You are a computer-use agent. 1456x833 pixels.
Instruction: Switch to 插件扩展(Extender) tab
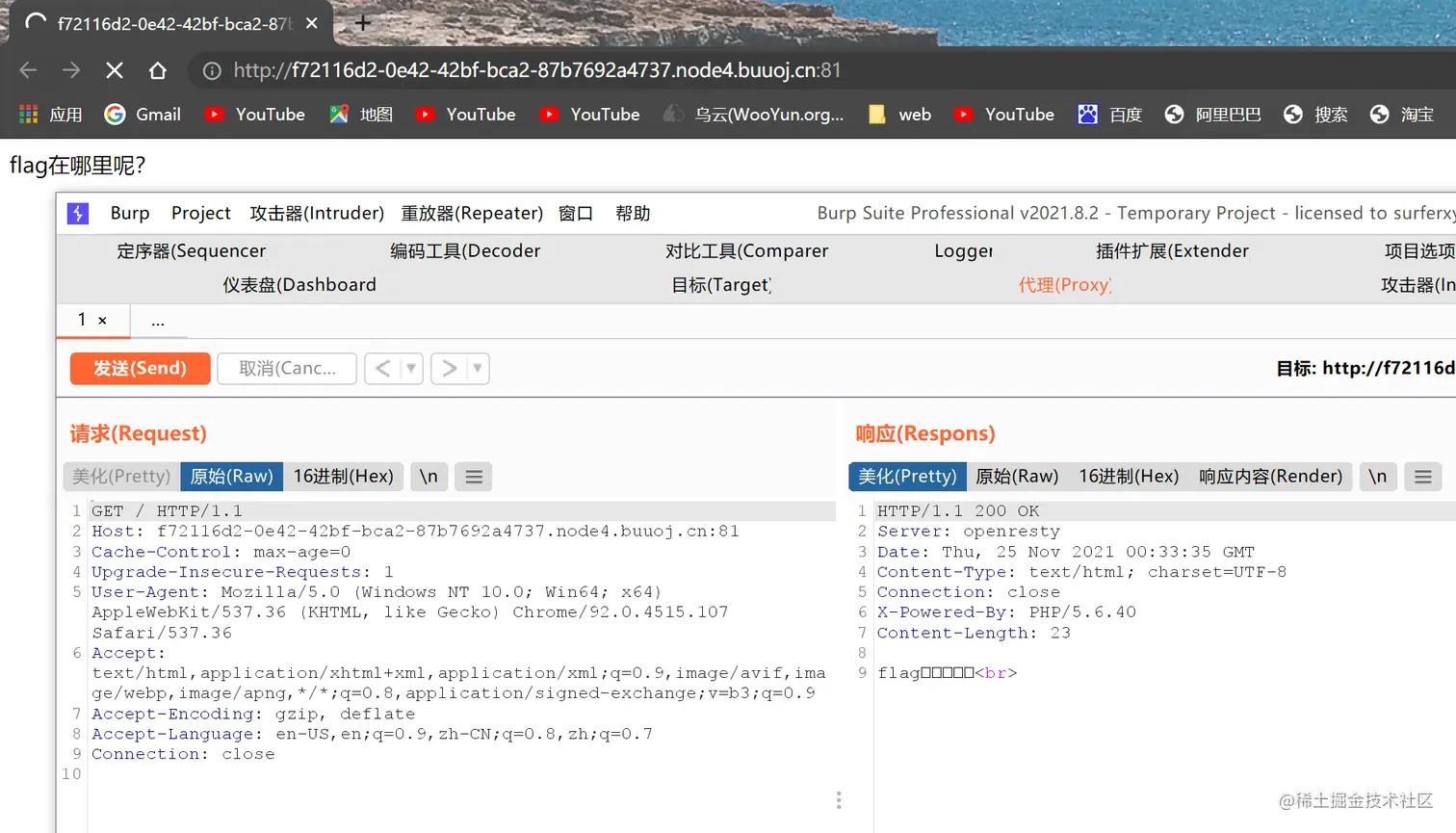1172,251
